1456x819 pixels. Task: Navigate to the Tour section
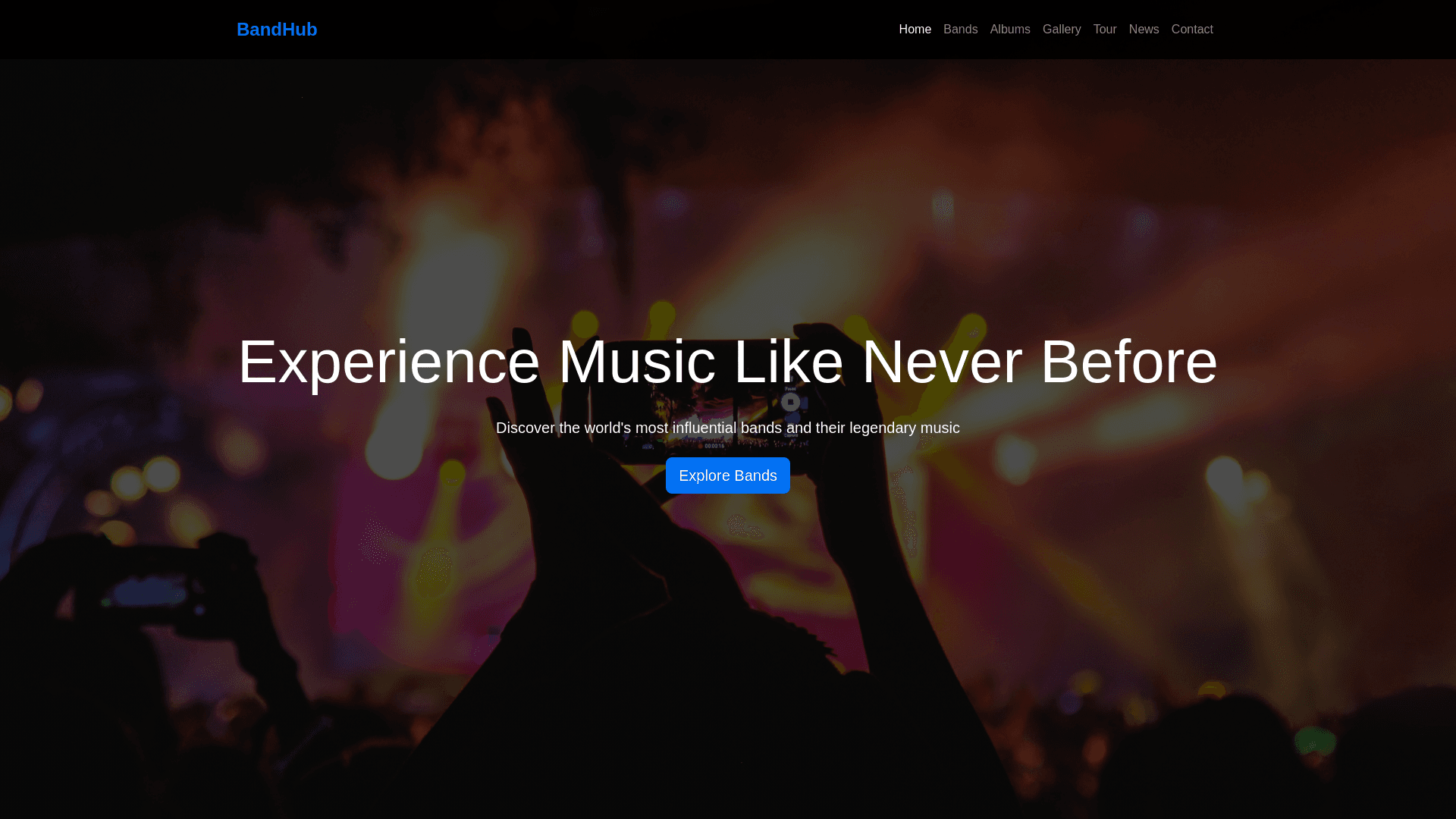1105,30
